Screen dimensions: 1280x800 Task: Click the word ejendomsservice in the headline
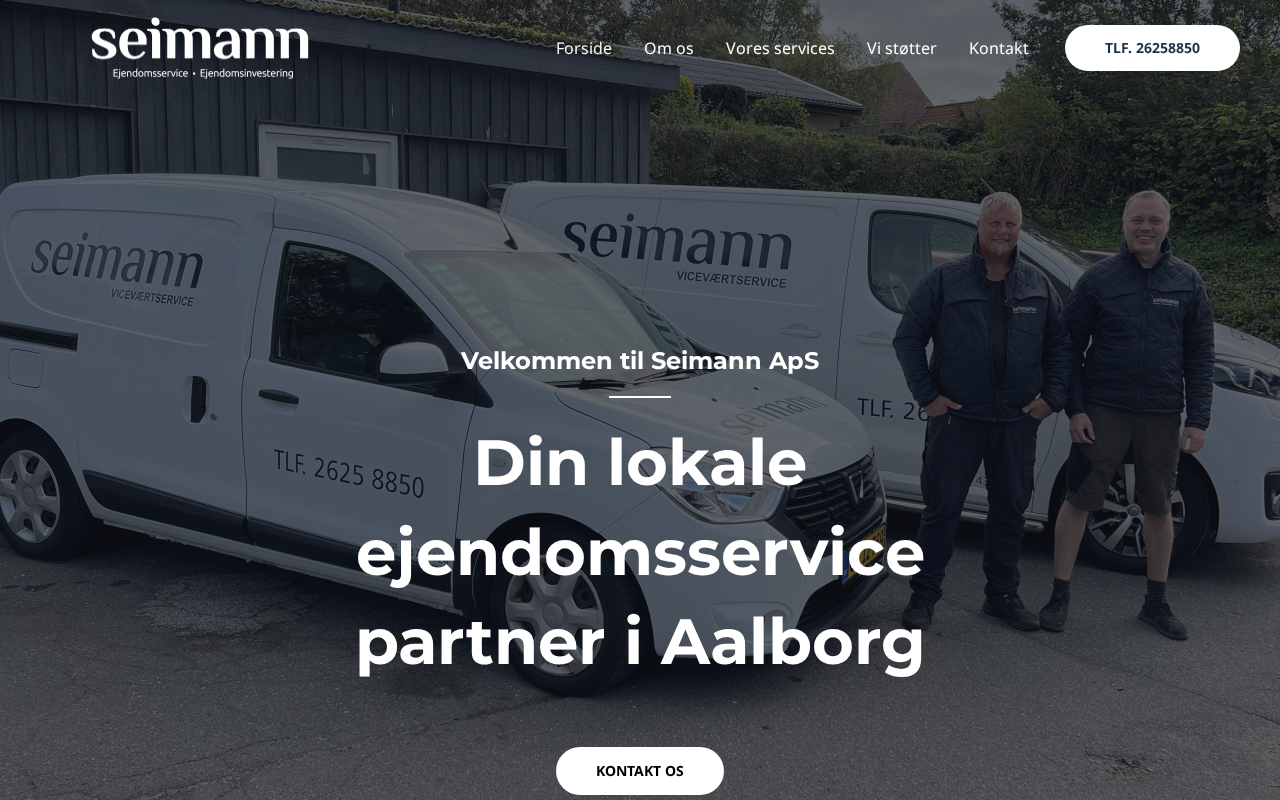click(640, 552)
